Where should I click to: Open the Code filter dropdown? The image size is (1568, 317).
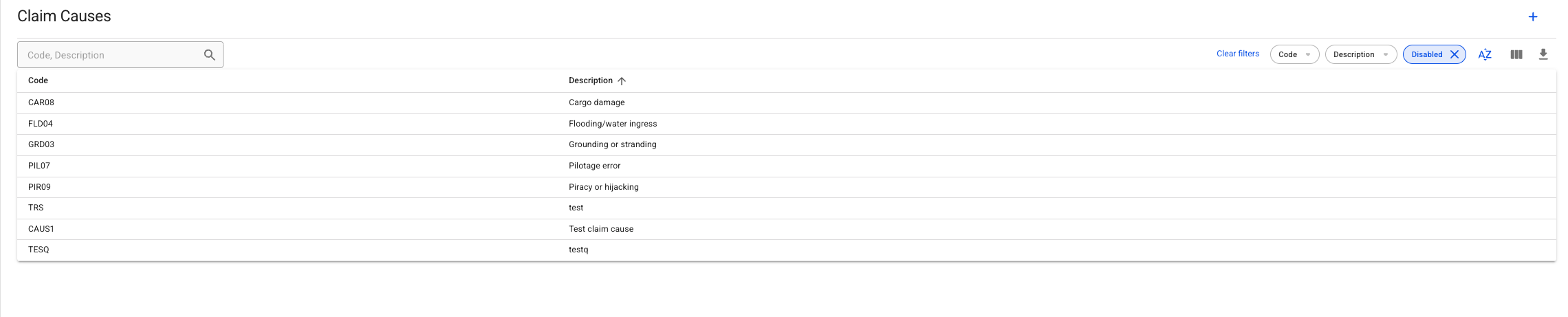point(1294,54)
